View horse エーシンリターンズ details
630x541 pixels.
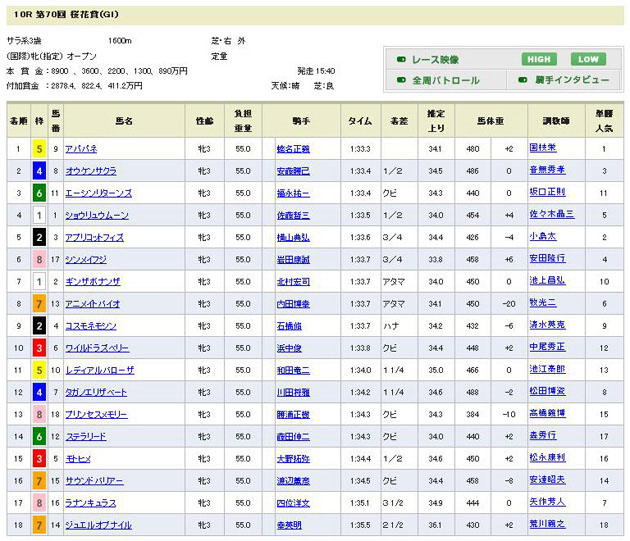(x=98, y=193)
